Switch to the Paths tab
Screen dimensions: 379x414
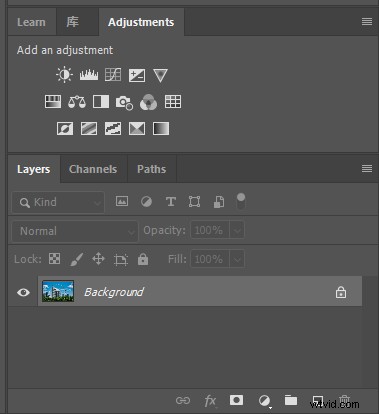coord(152,169)
